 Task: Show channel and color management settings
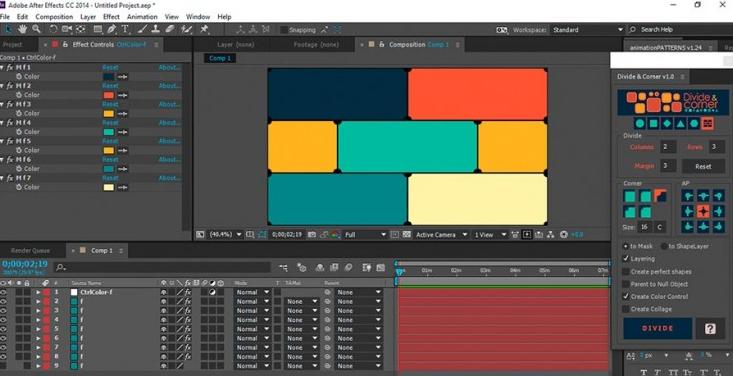pyautogui.click(x=335, y=234)
